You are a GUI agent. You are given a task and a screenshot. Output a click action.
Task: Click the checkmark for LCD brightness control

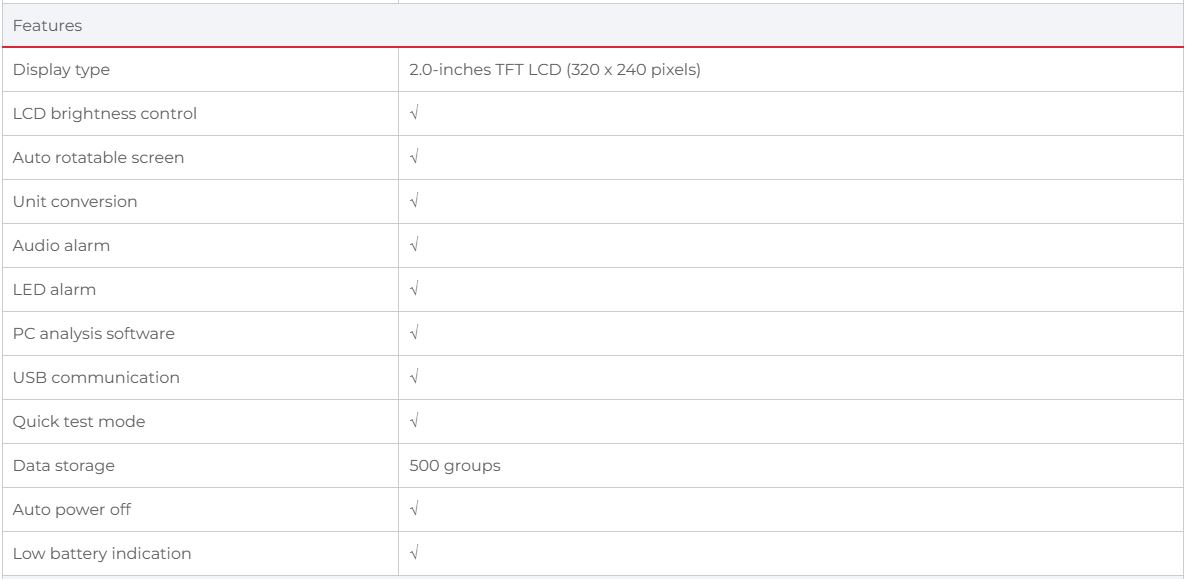[x=414, y=114]
